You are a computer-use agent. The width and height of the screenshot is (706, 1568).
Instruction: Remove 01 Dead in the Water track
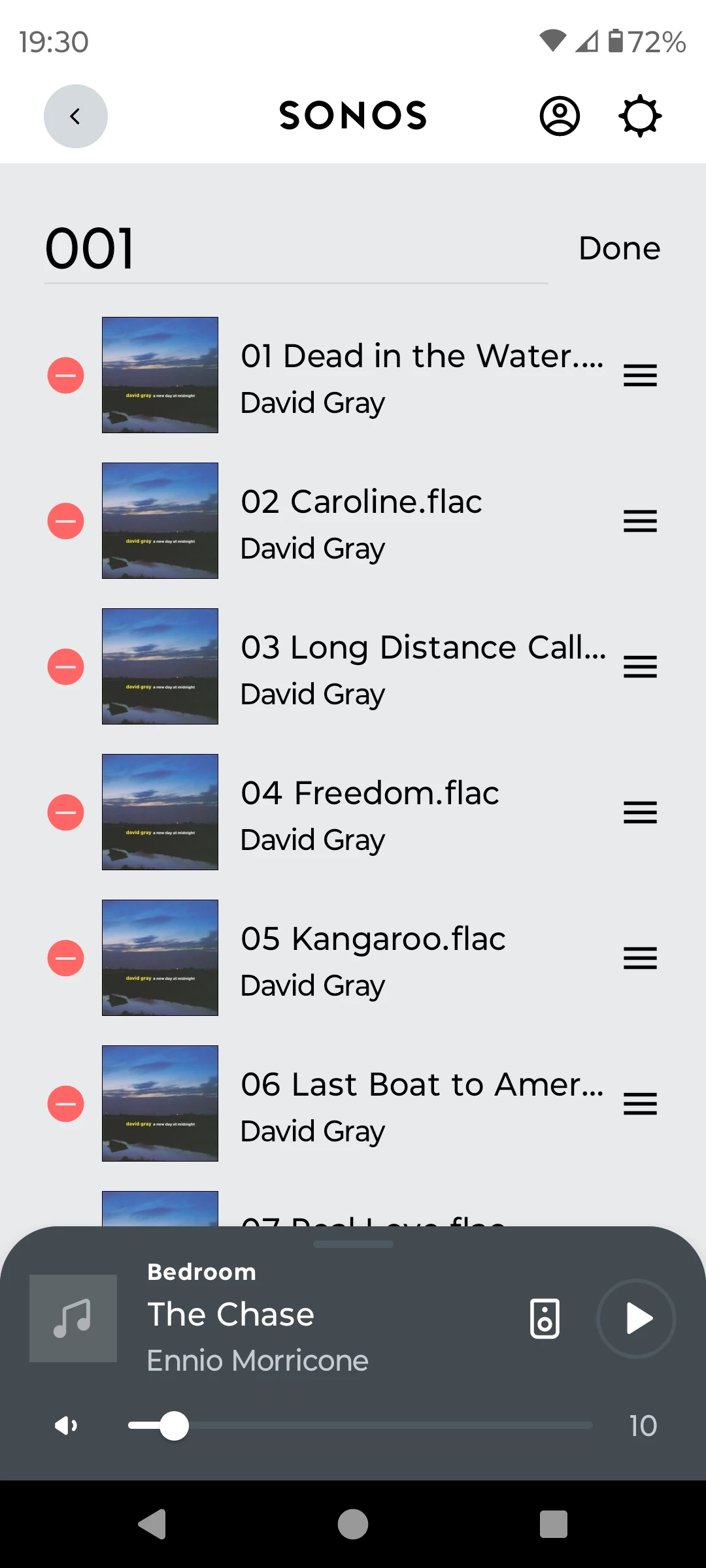click(x=66, y=376)
